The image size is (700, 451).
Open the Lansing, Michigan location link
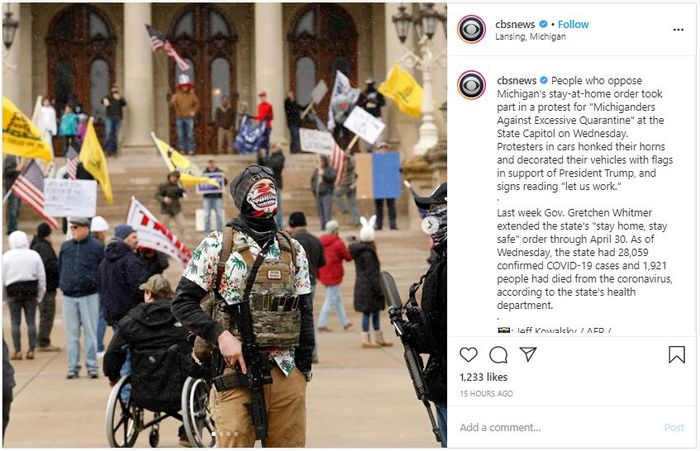(530, 37)
